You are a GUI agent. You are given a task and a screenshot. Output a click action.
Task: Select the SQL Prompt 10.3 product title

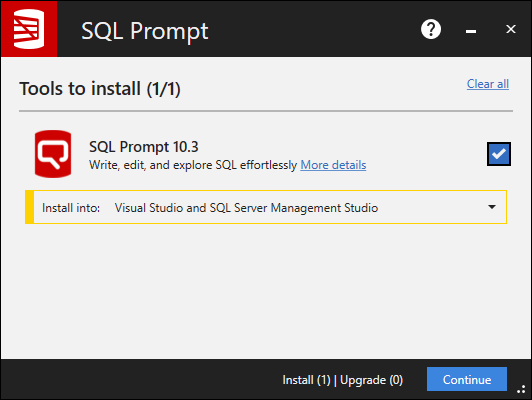coord(144,147)
